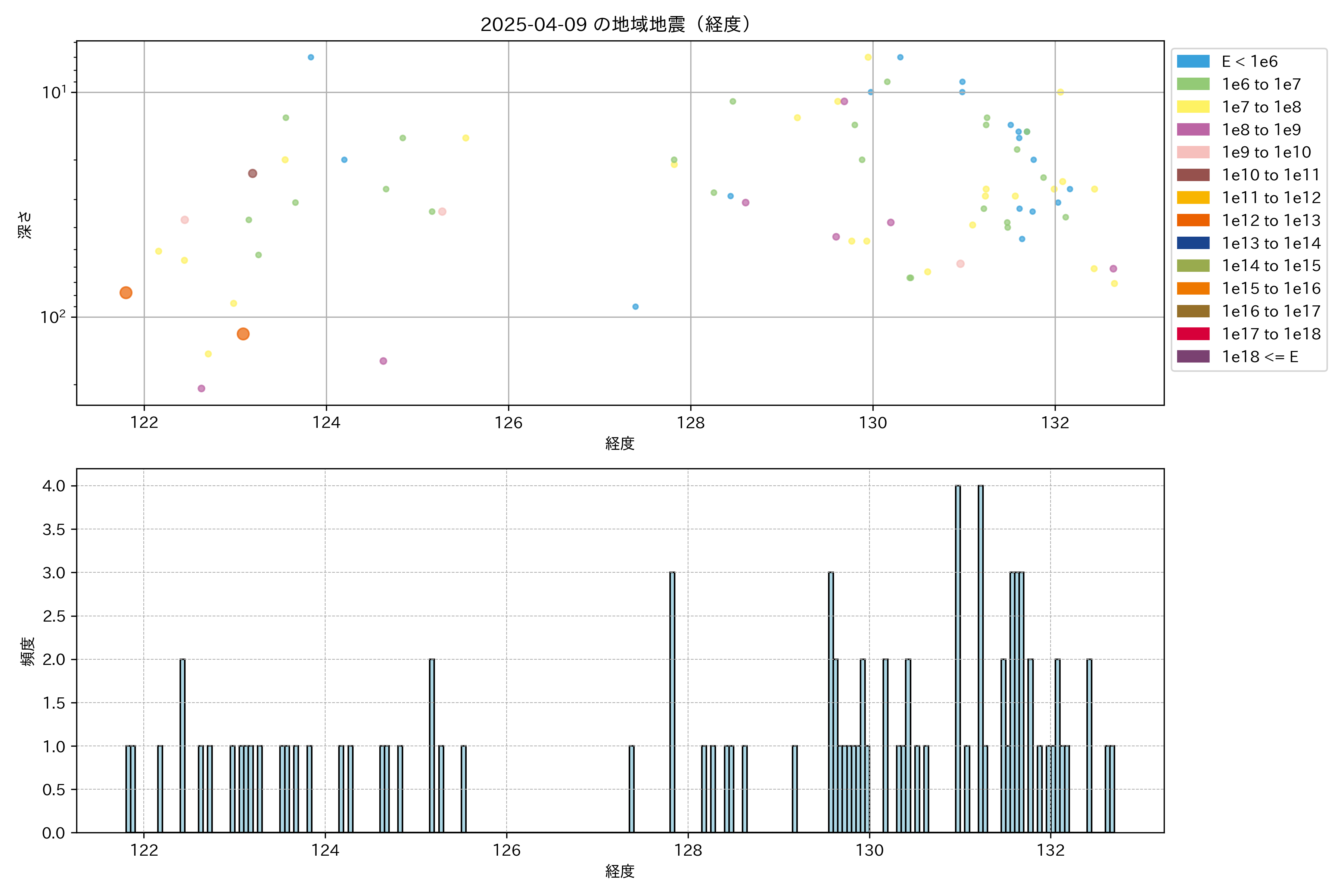1344x896 pixels.
Task: Click the yellow '1e7 to 1e8' legend swatch
Action: 1193,107
